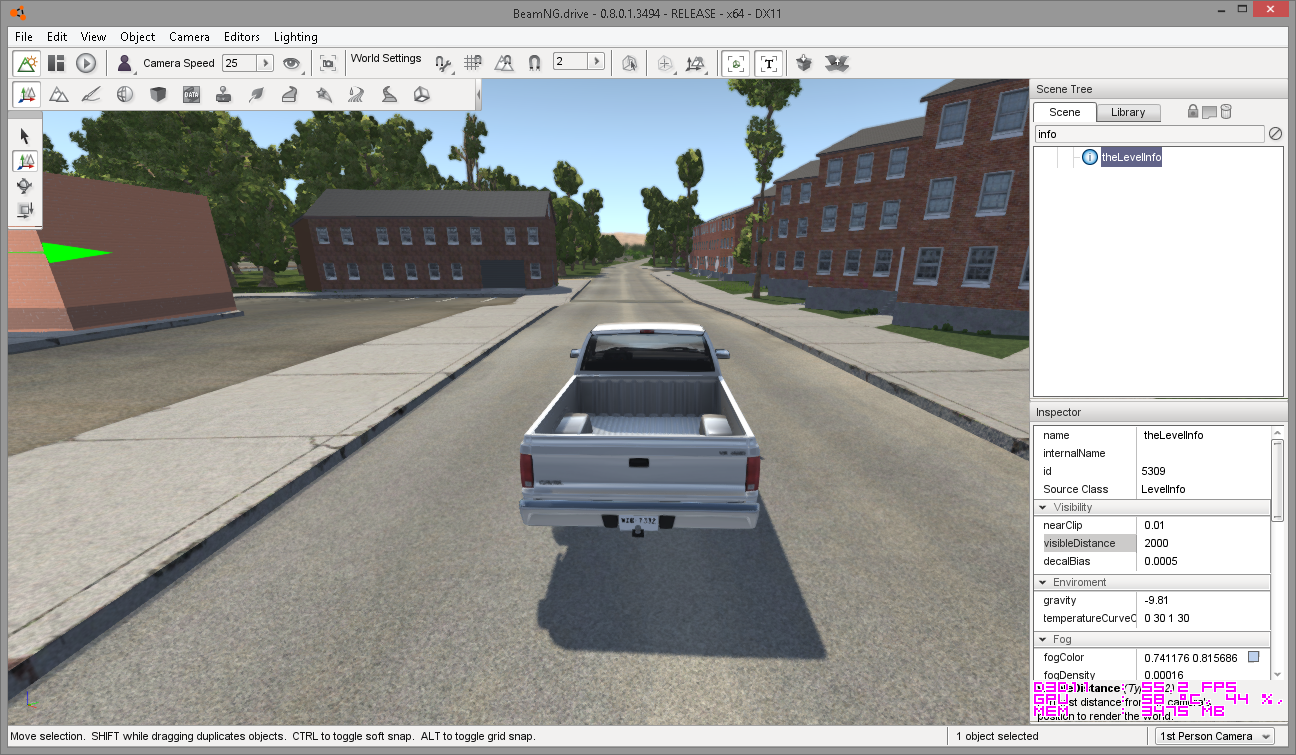Select the Sketch Tool cube icon
Screen dimensions: 1296x755
[x=158, y=94]
